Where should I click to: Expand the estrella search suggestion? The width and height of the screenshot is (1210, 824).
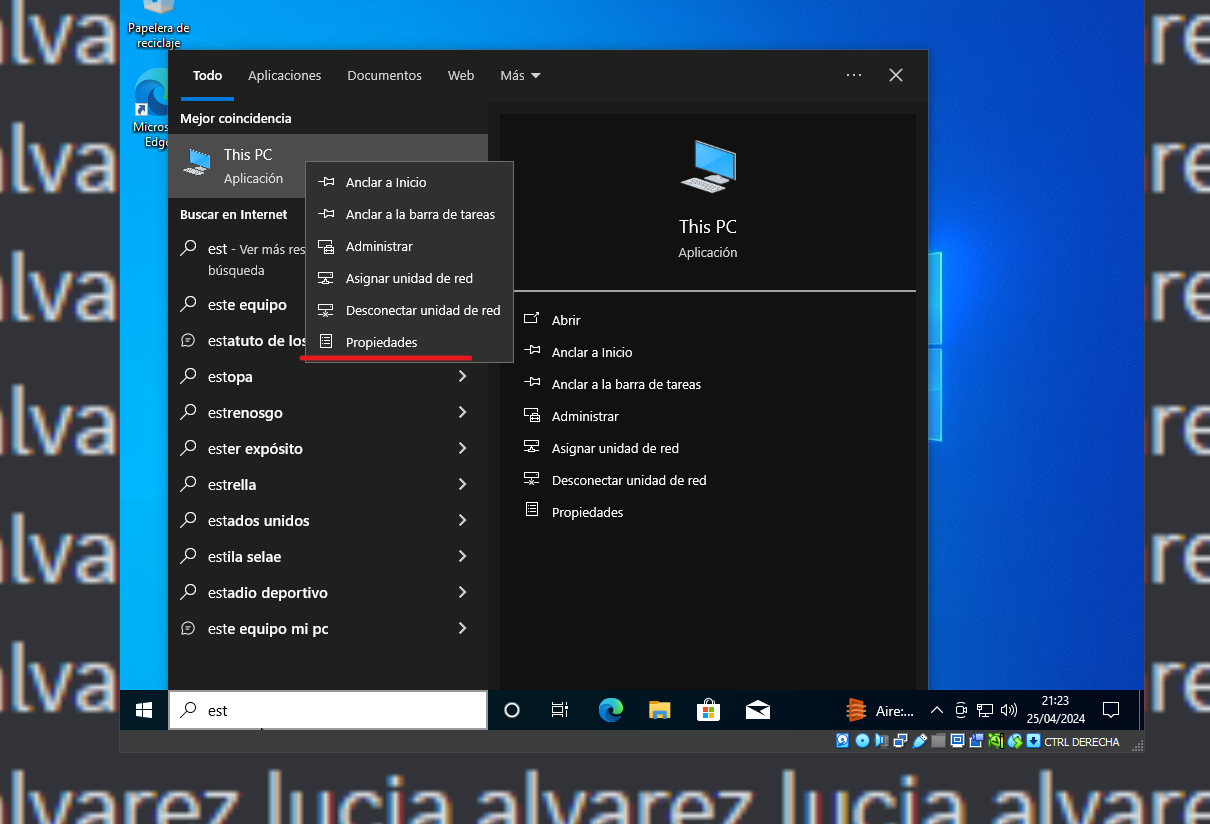[462, 484]
